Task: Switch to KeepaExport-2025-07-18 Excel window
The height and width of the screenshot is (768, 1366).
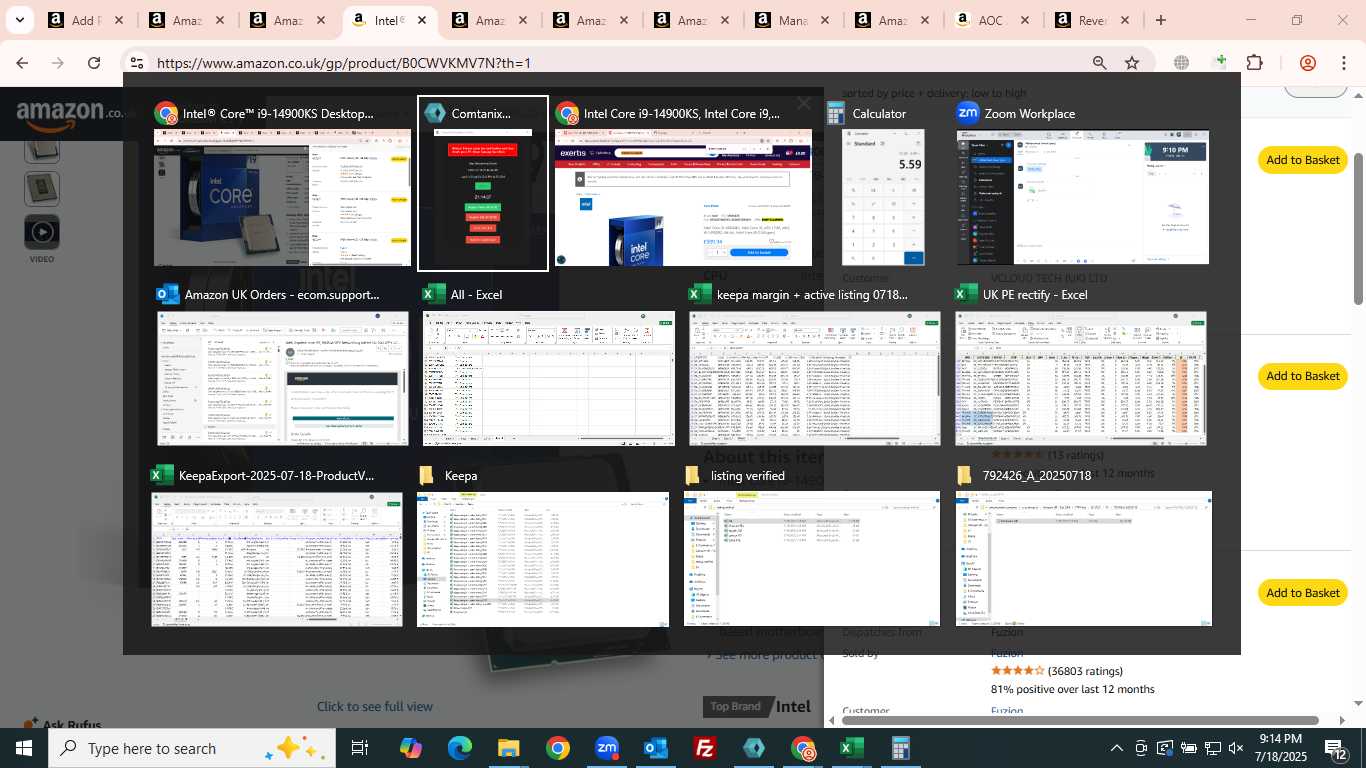Action: (277, 546)
